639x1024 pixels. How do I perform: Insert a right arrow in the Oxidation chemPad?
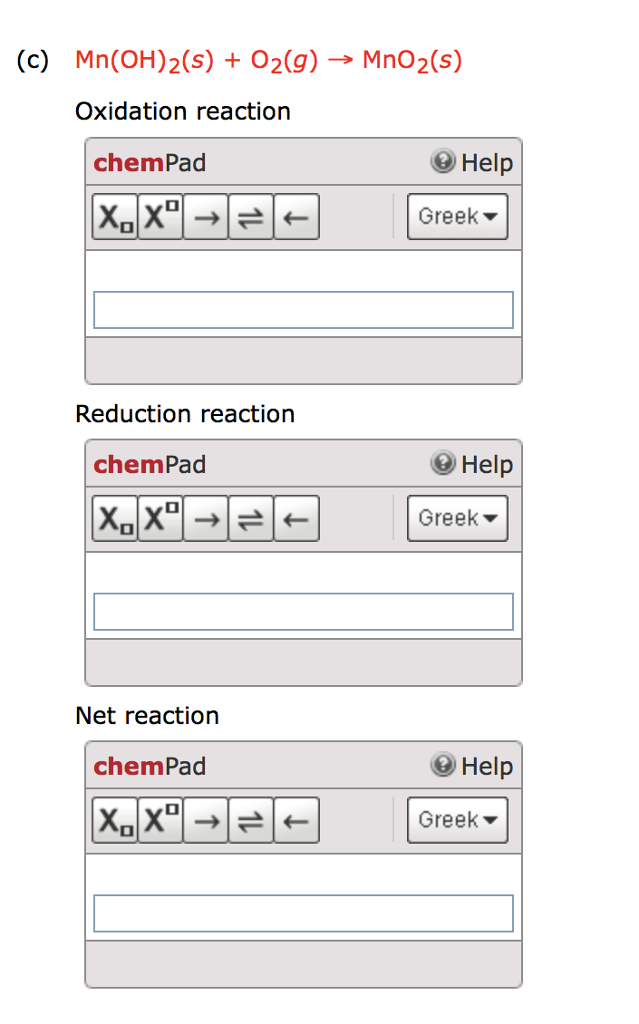(x=205, y=216)
